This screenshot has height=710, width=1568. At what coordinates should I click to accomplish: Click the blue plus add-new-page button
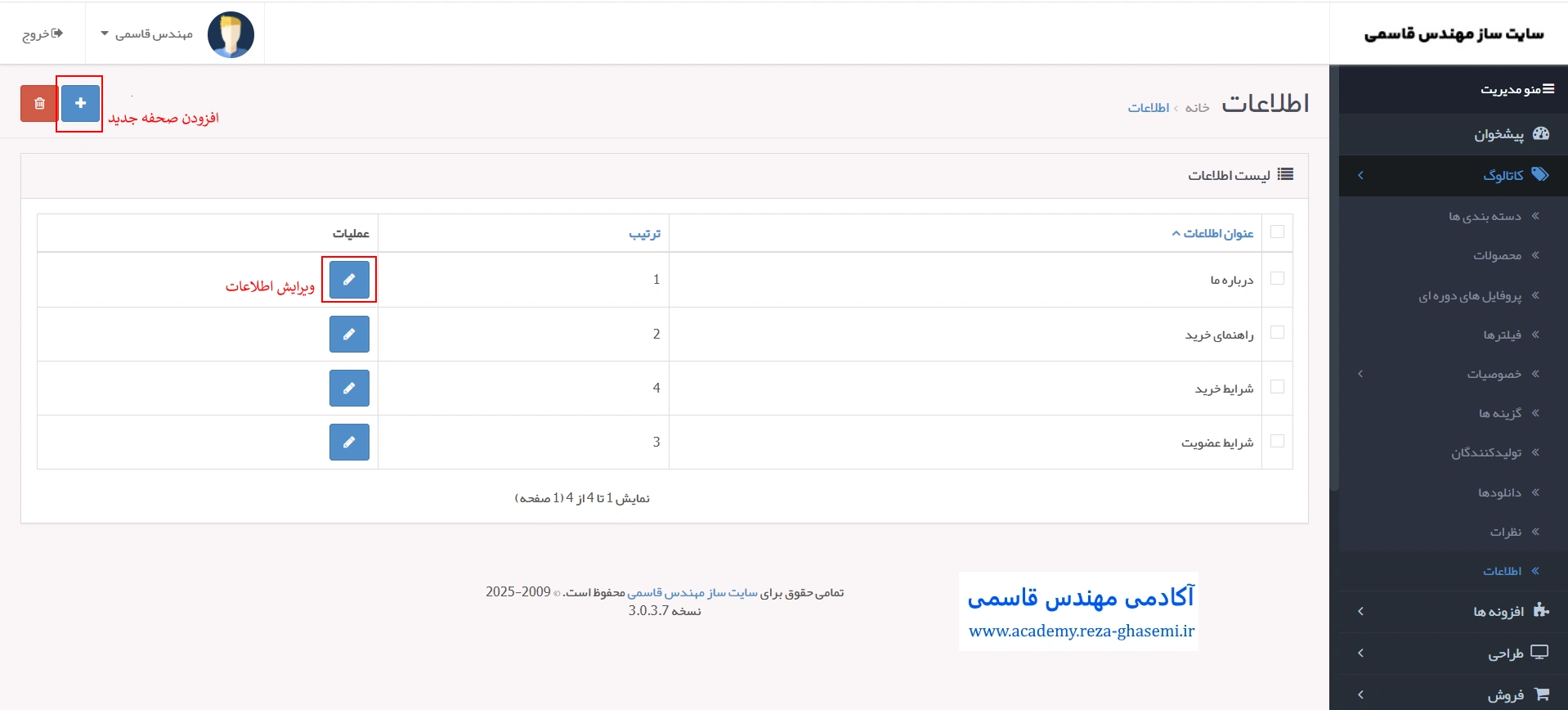[80, 103]
